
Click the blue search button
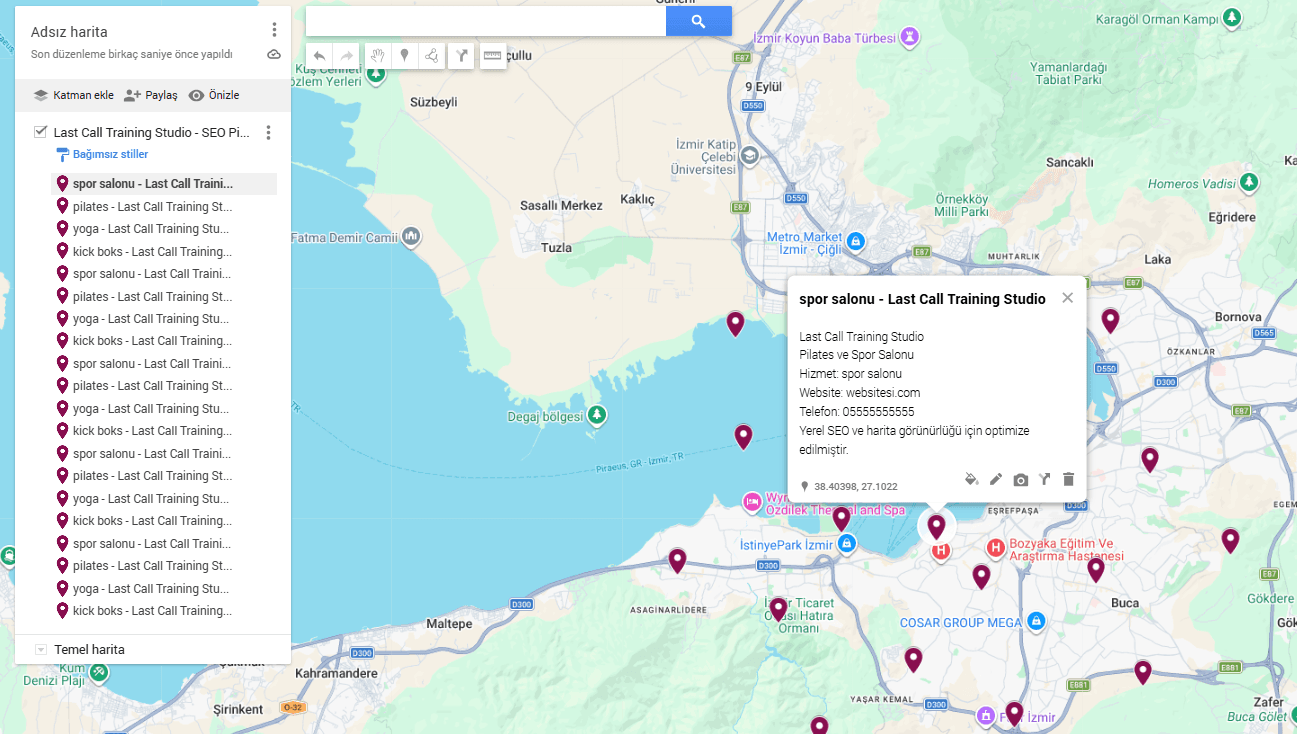click(x=699, y=21)
